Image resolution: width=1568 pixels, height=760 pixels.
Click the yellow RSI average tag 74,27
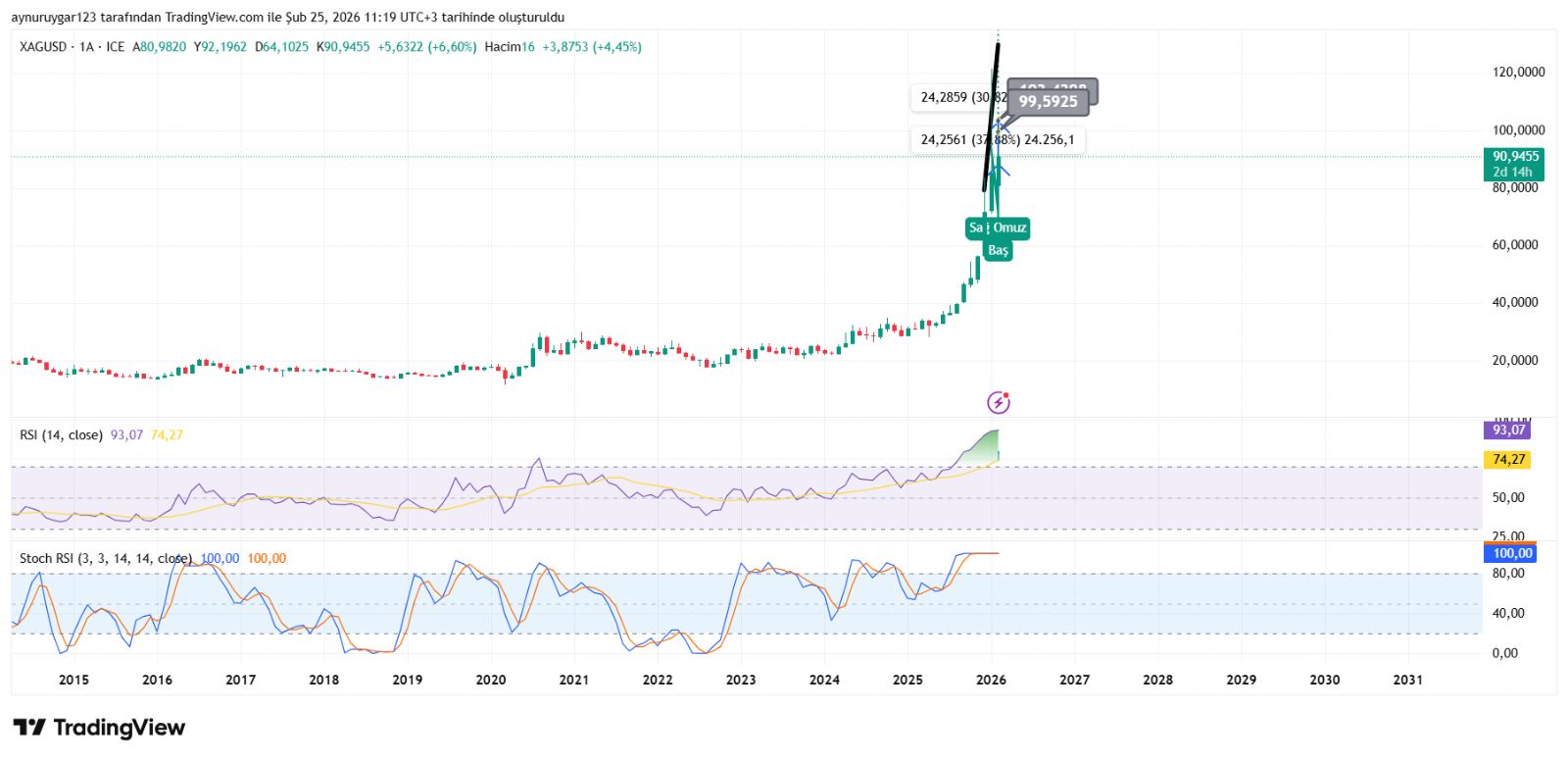tap(1508, 460)
